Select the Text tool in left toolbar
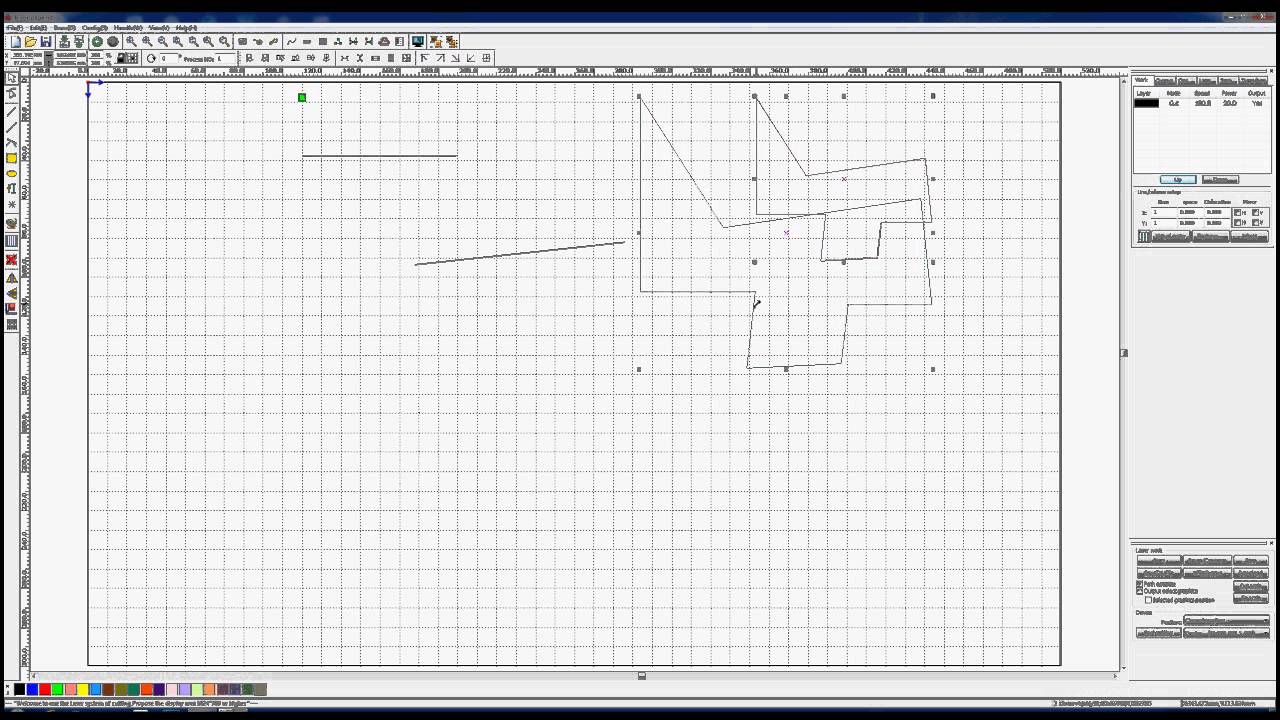Image resolution: width=1280 pixels, height=720 pixels. pos(12,189)
